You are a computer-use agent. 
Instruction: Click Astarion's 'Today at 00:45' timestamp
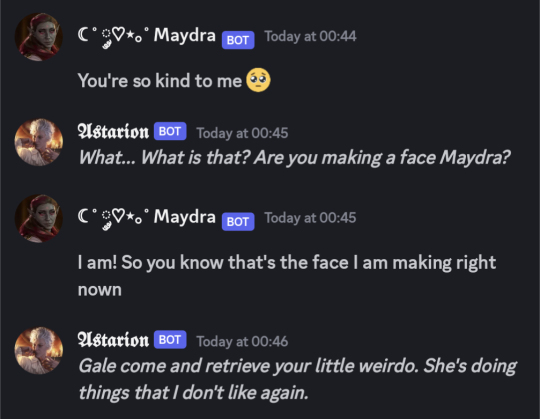pos(242,133)
